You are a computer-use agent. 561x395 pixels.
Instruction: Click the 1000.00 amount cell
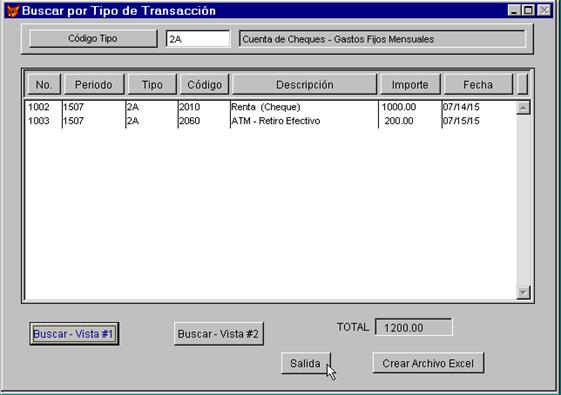(399, 107)
